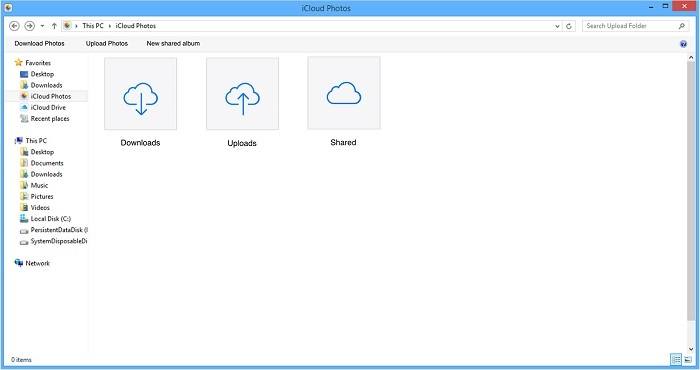Click the search magnifier icon
Image resolution: width=700 pixels, height=370 pixels.
pos(681,26)
